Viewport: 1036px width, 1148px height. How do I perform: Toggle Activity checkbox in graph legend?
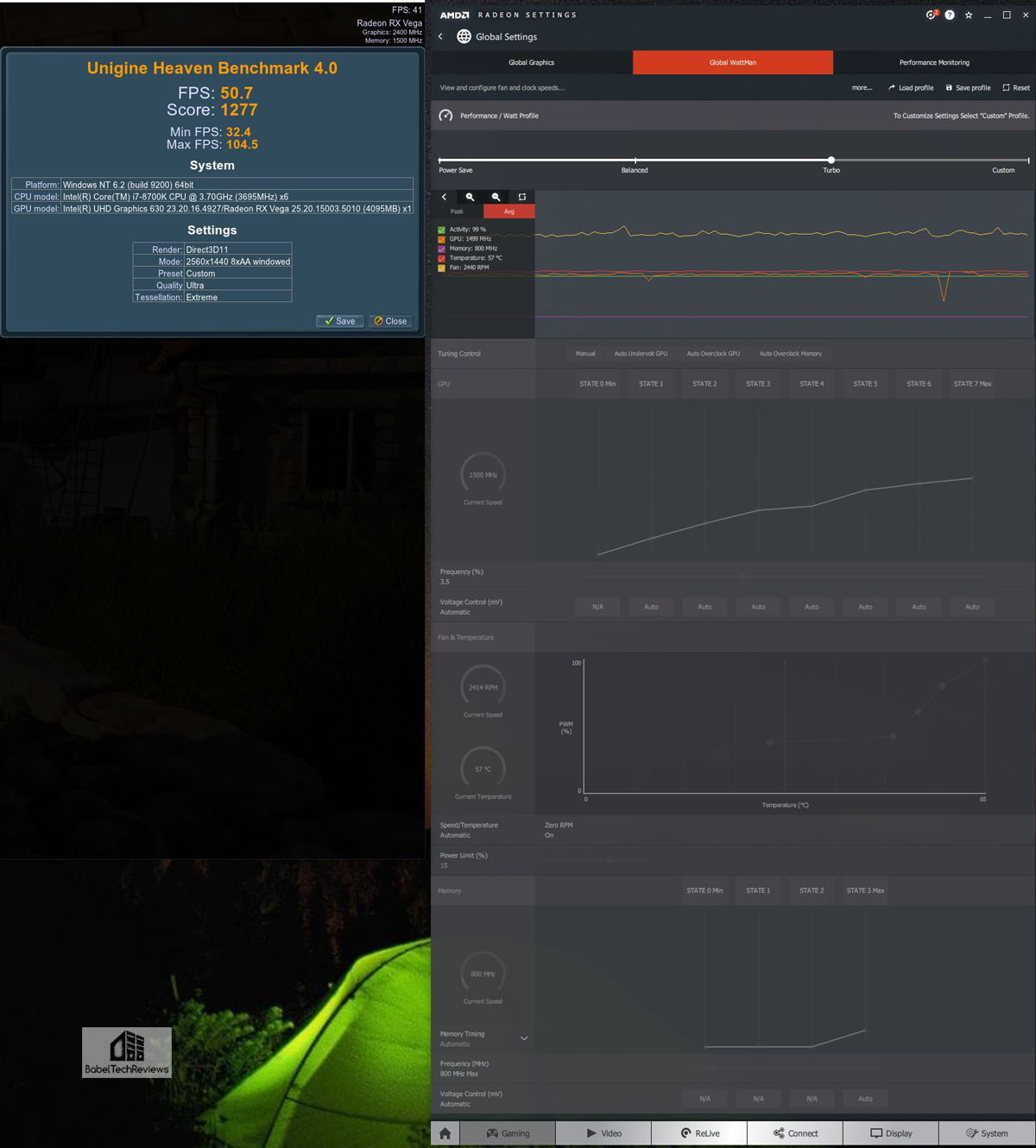[x=441, y=230]
